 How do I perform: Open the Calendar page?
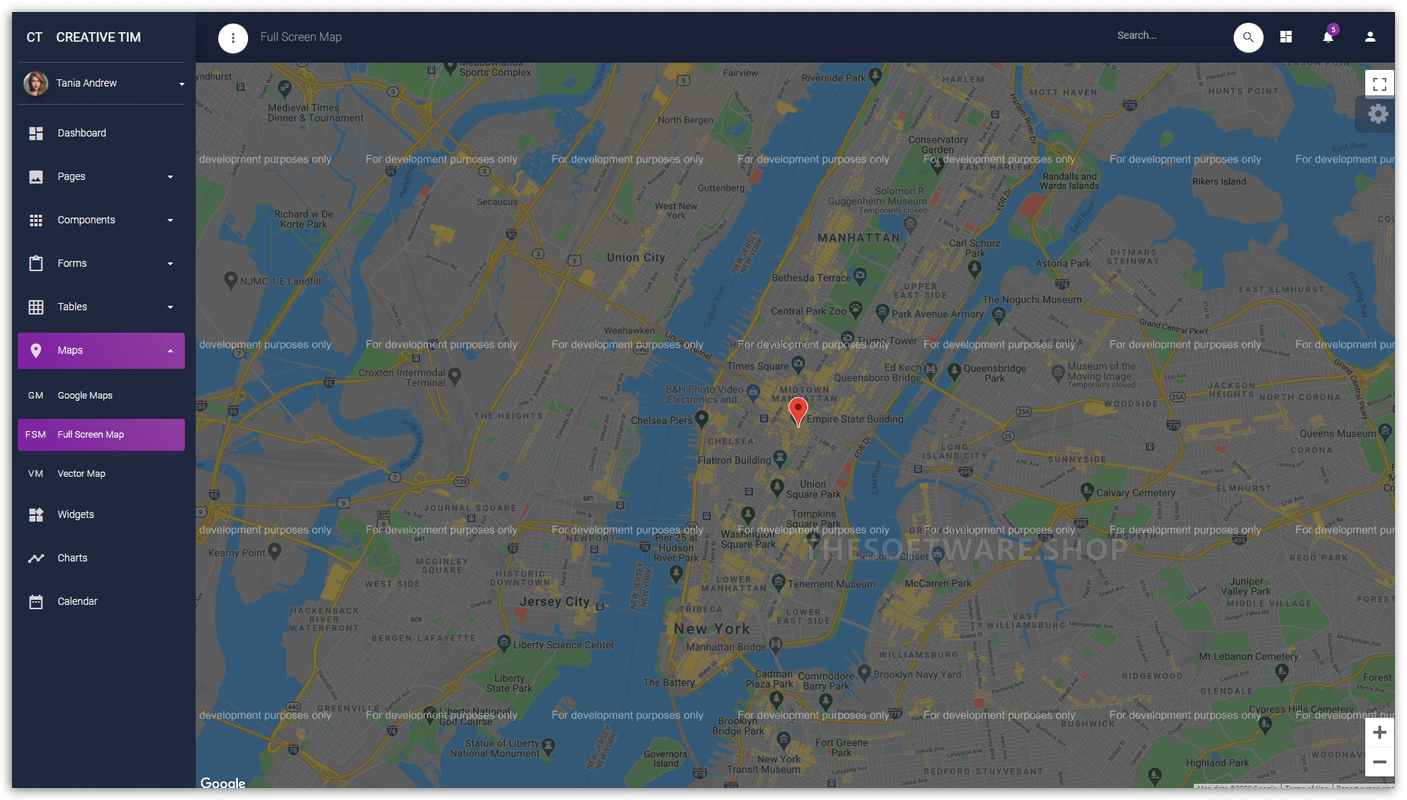click(77, 602)
